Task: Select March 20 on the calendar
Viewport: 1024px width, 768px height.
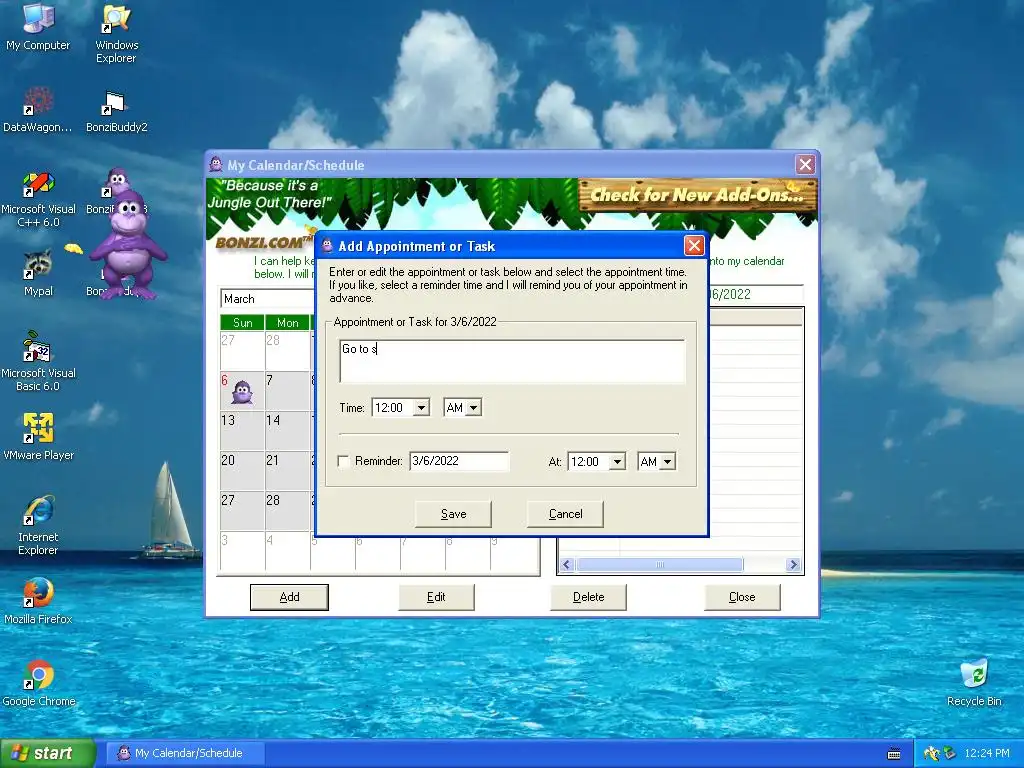Action: 242,470
